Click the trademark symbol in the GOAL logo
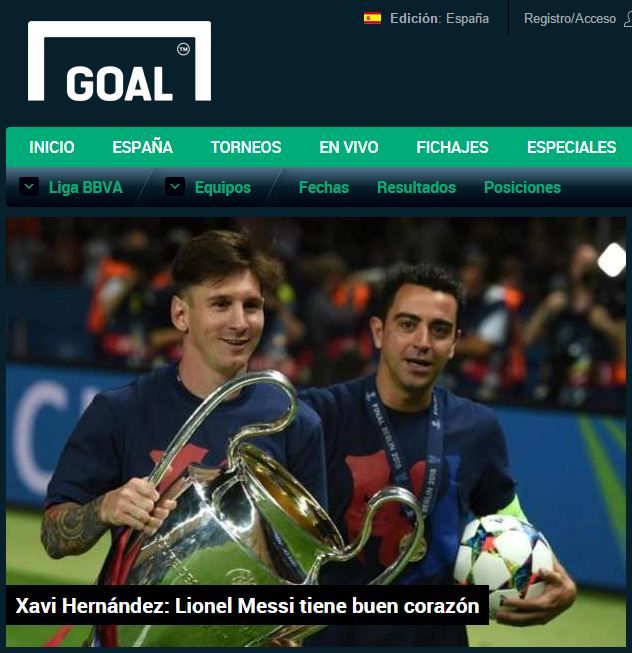The image size is (632, 653). click(x=184, y=49)
